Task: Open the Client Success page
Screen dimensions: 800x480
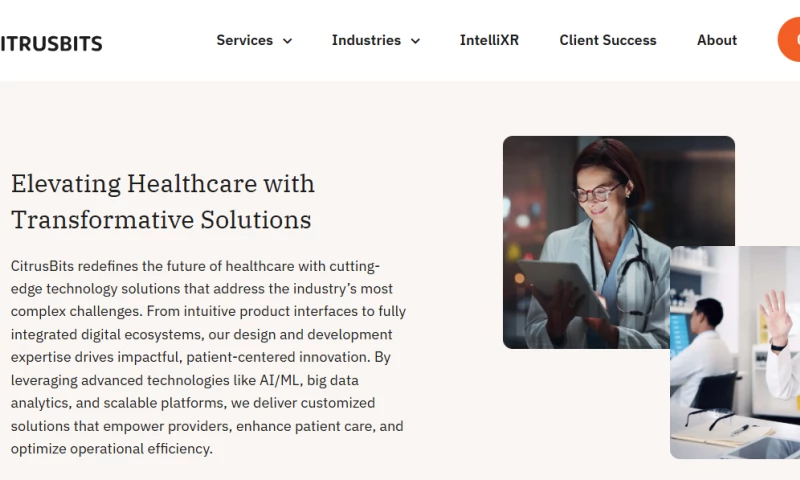Action: tap(608, 40)
